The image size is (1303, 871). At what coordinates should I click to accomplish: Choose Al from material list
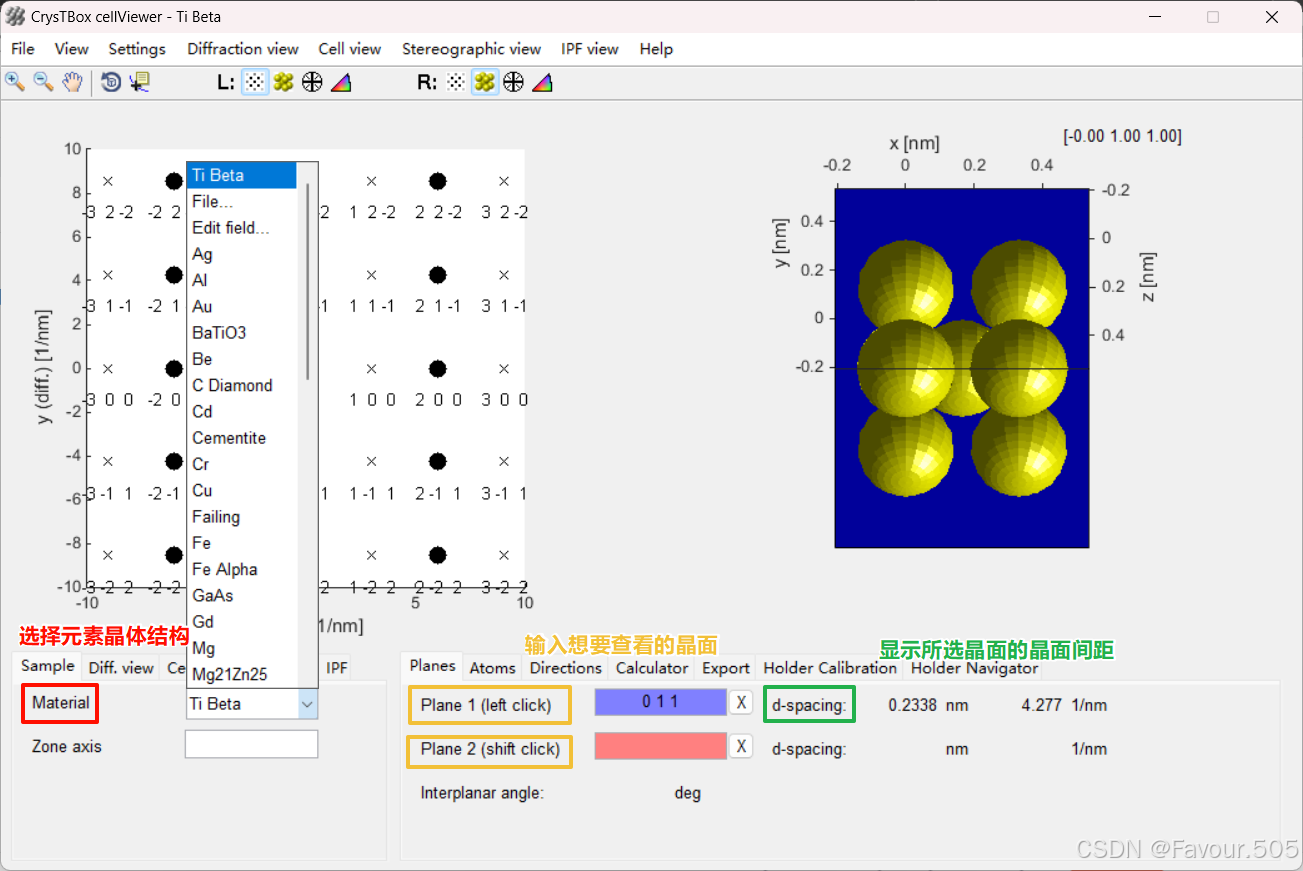click(x=243, y=280)
